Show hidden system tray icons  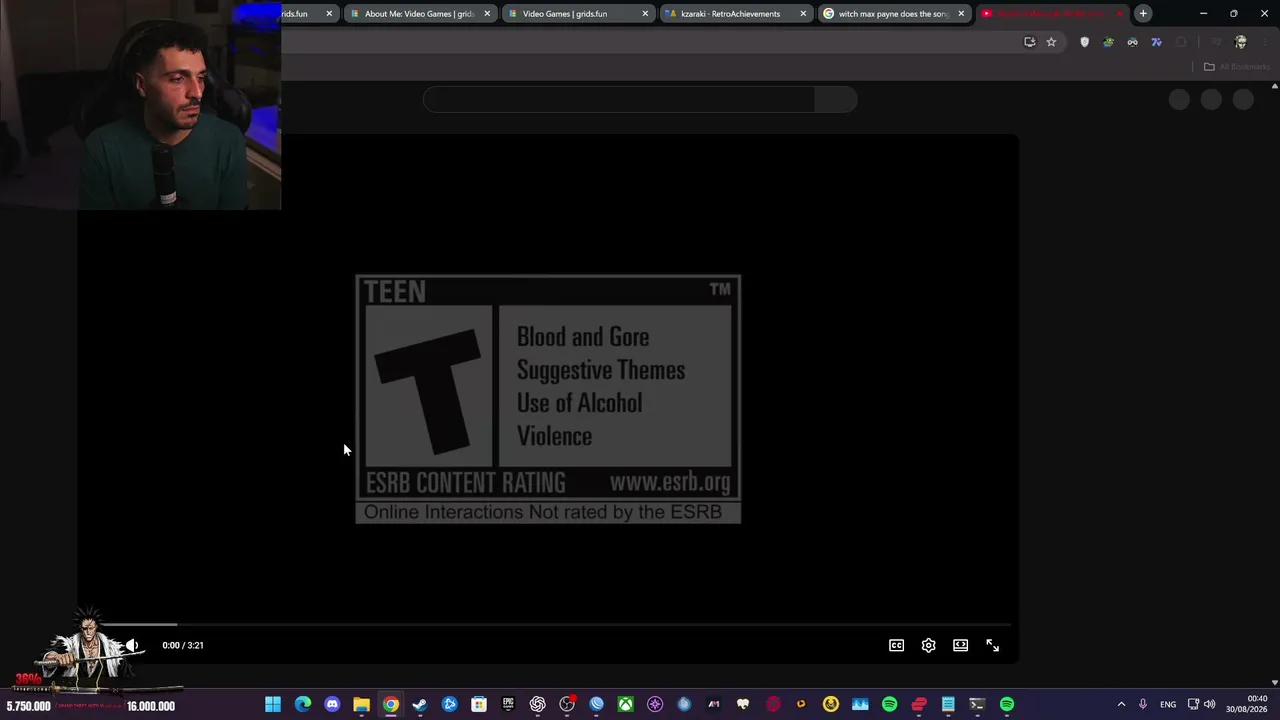tap(1121, 704)
